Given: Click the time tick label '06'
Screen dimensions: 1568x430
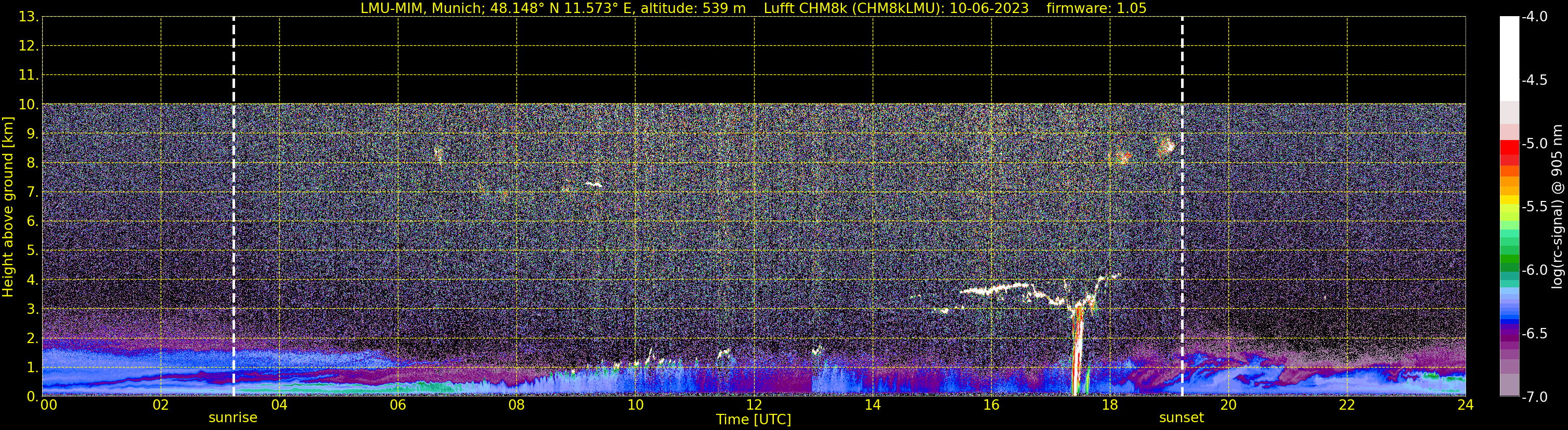Looking at the screenshot, I should (398, 405).
